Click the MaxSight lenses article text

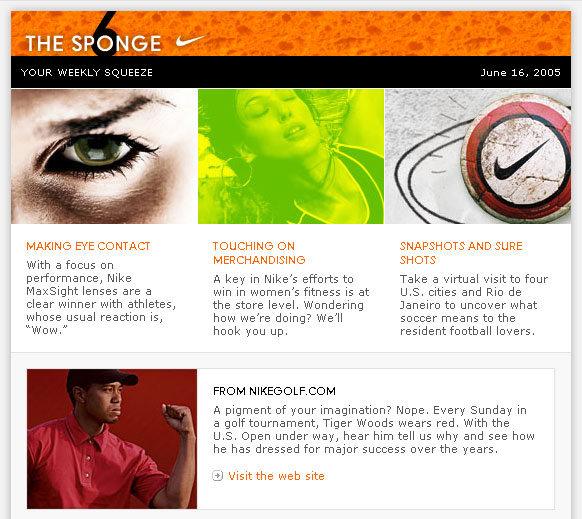pos(101,297)
